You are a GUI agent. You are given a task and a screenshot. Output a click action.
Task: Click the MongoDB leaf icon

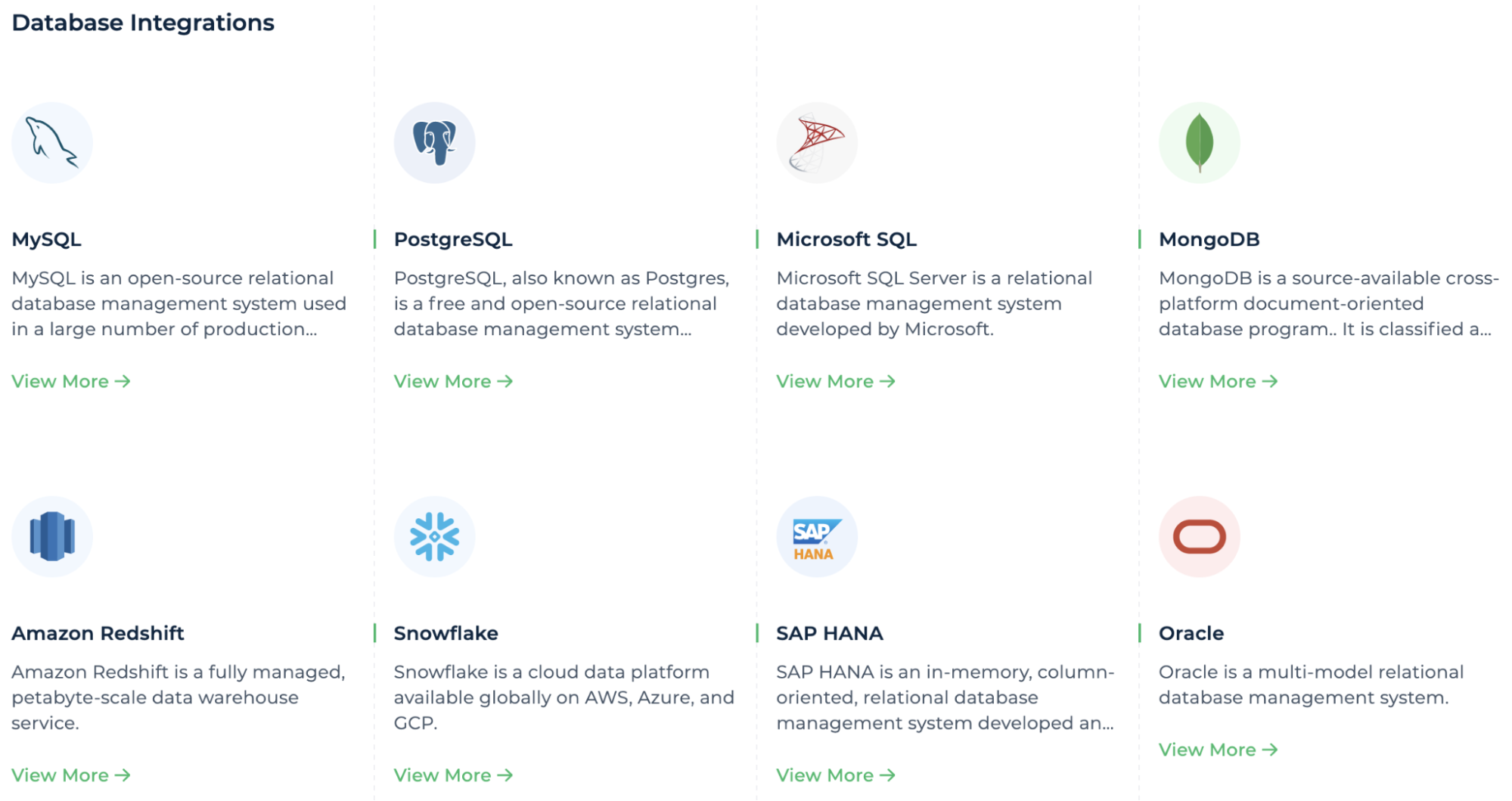[1199, 144]
